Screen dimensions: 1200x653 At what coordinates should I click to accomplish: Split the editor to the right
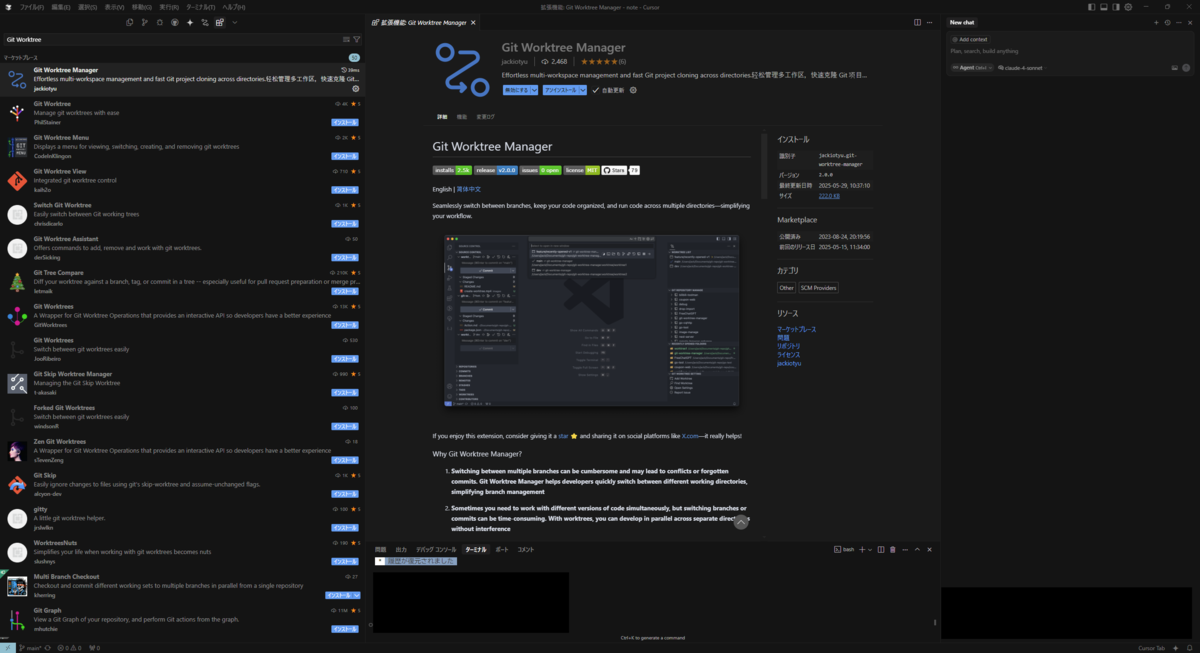coord(917,22)
